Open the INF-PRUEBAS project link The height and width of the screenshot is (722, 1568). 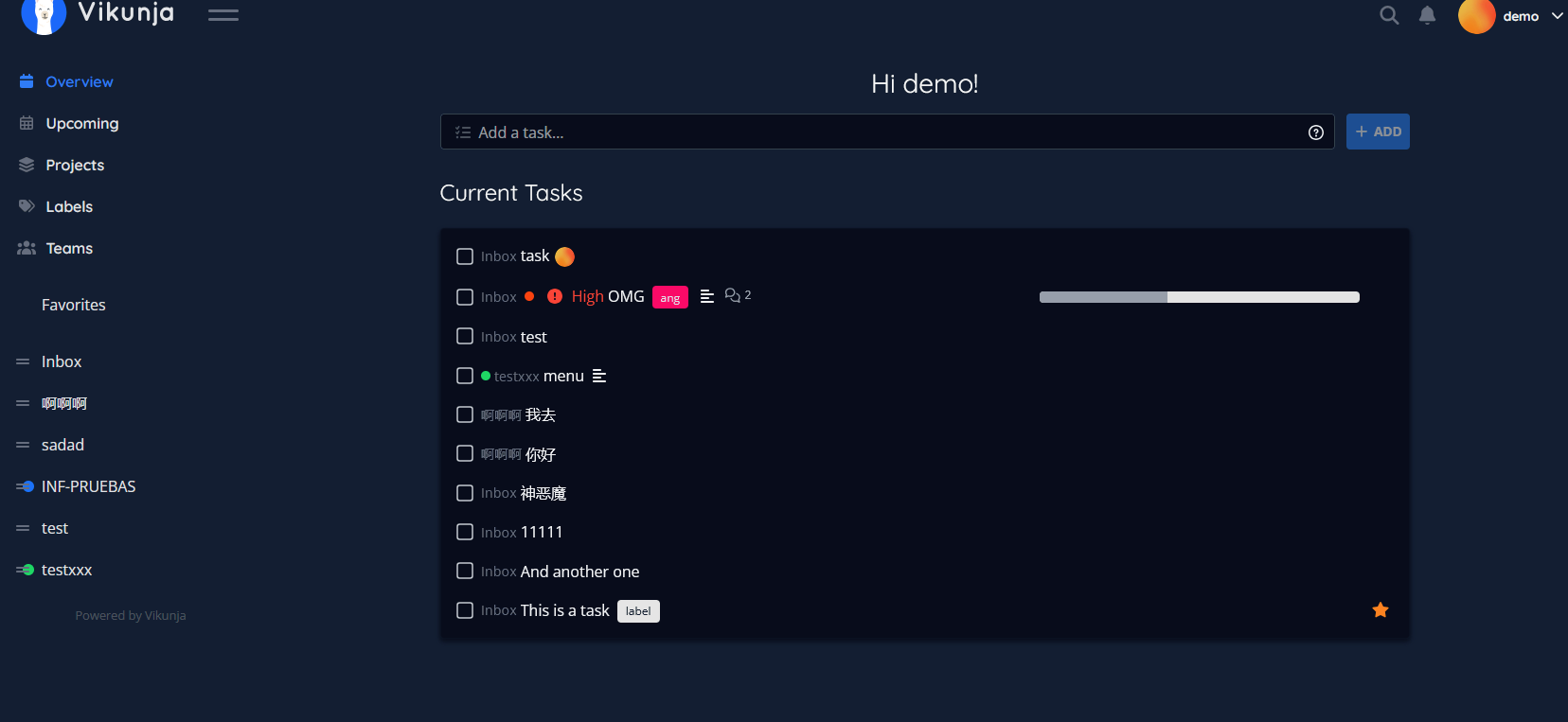89,486
